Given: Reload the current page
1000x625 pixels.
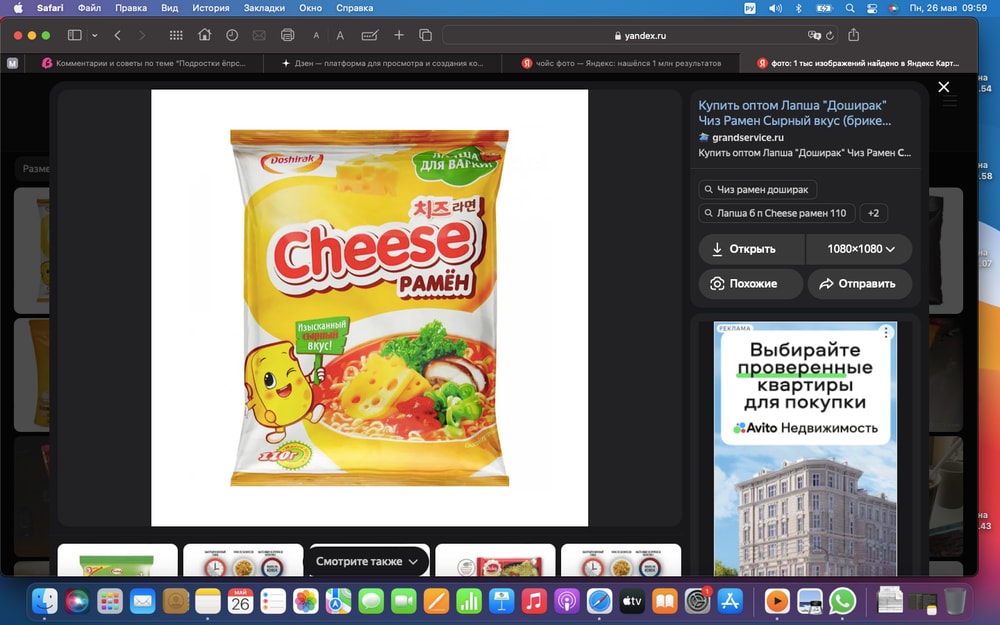Looking at the screenshot, I should coord(830,36).
